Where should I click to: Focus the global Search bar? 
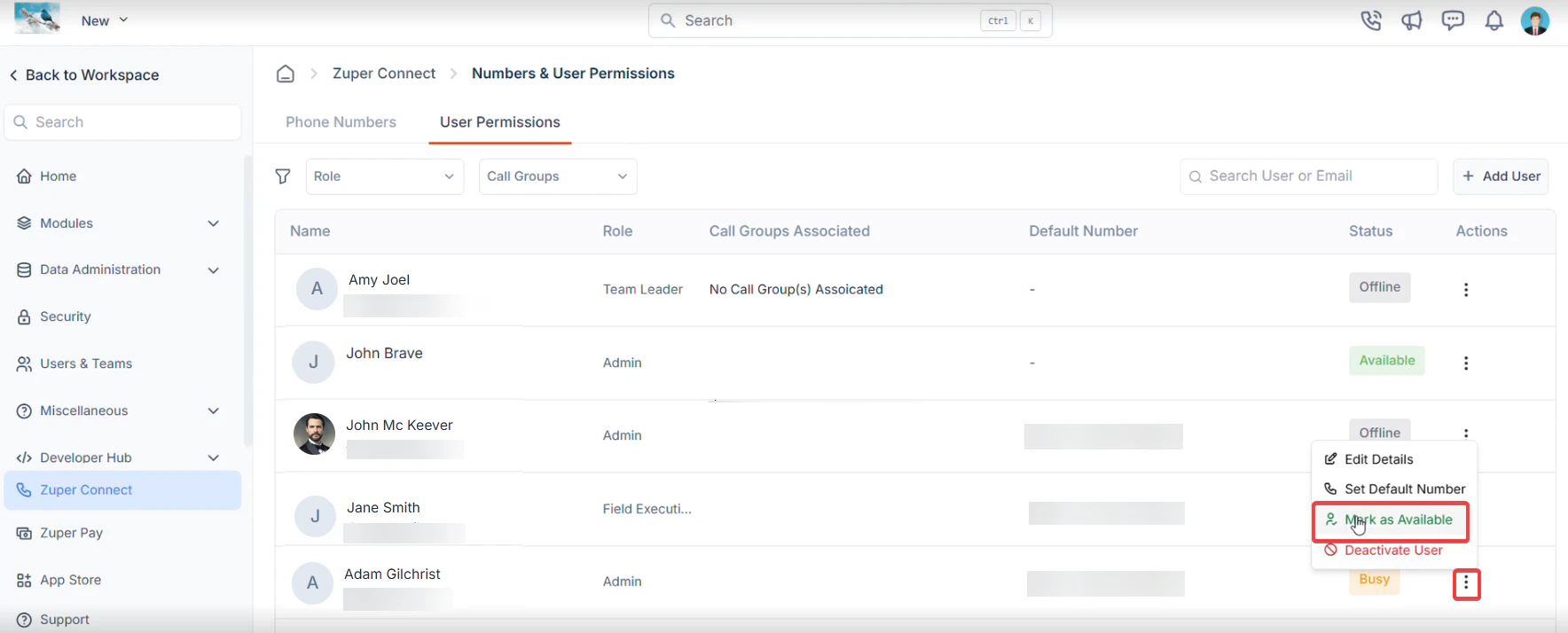[x=851, y=20]
